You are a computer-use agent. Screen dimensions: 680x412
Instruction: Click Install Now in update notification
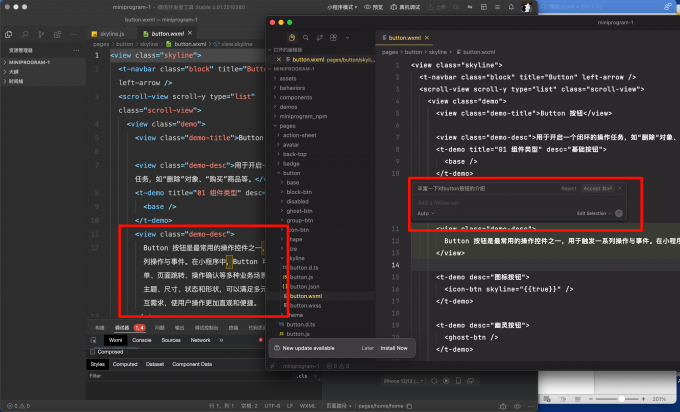[394, 348]
